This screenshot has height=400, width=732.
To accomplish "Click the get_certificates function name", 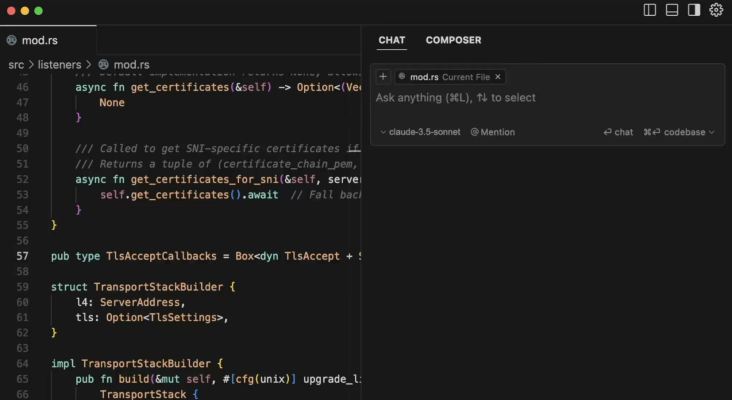I will coord(180,87).
